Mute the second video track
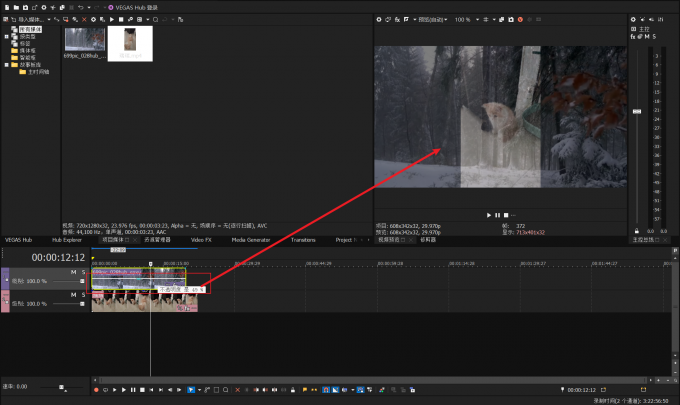This screenshot has width=680, height=405. (73, 294)
